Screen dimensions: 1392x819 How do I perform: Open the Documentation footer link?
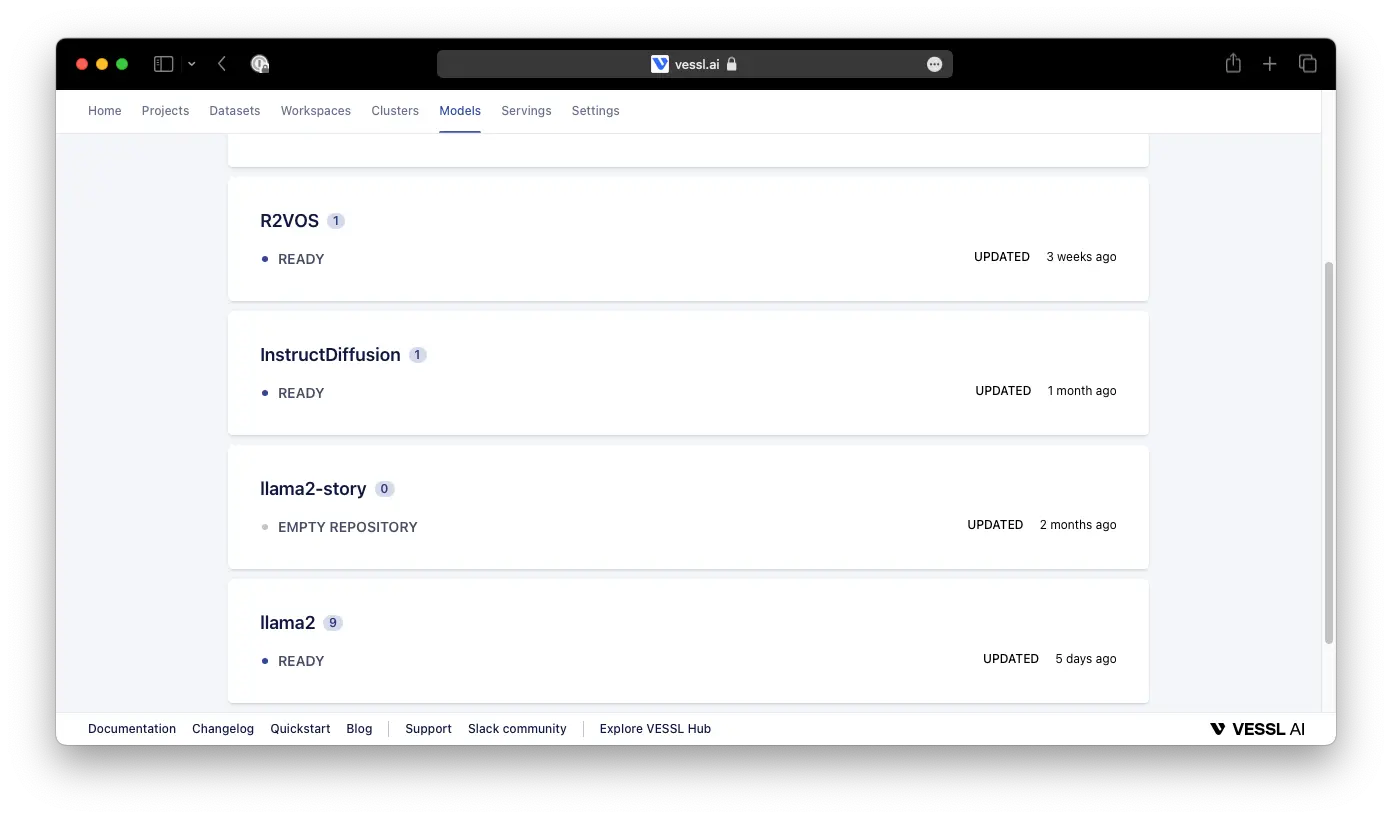coord(132,729)
